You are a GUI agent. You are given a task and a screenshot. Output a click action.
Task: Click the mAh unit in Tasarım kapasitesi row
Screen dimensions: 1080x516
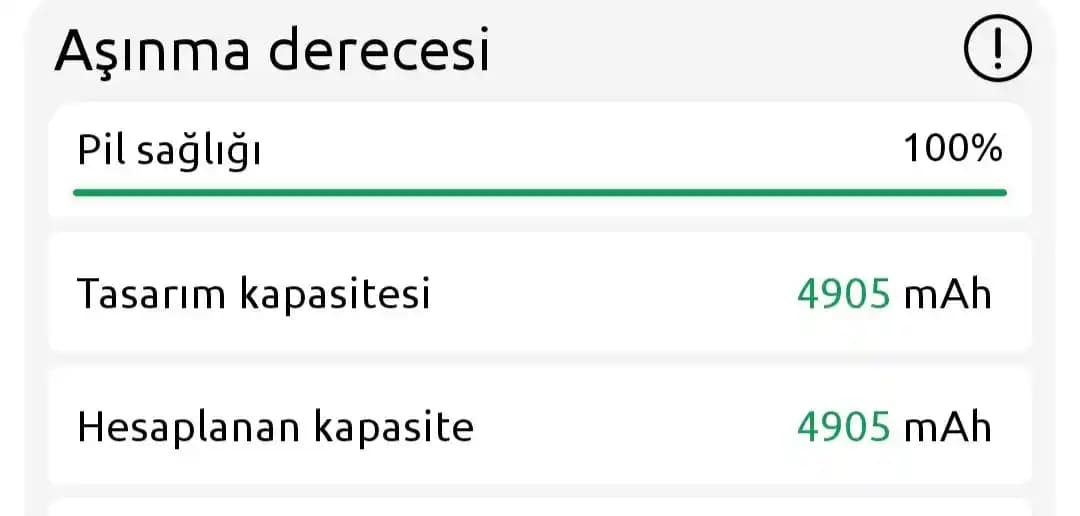[947, 294]
